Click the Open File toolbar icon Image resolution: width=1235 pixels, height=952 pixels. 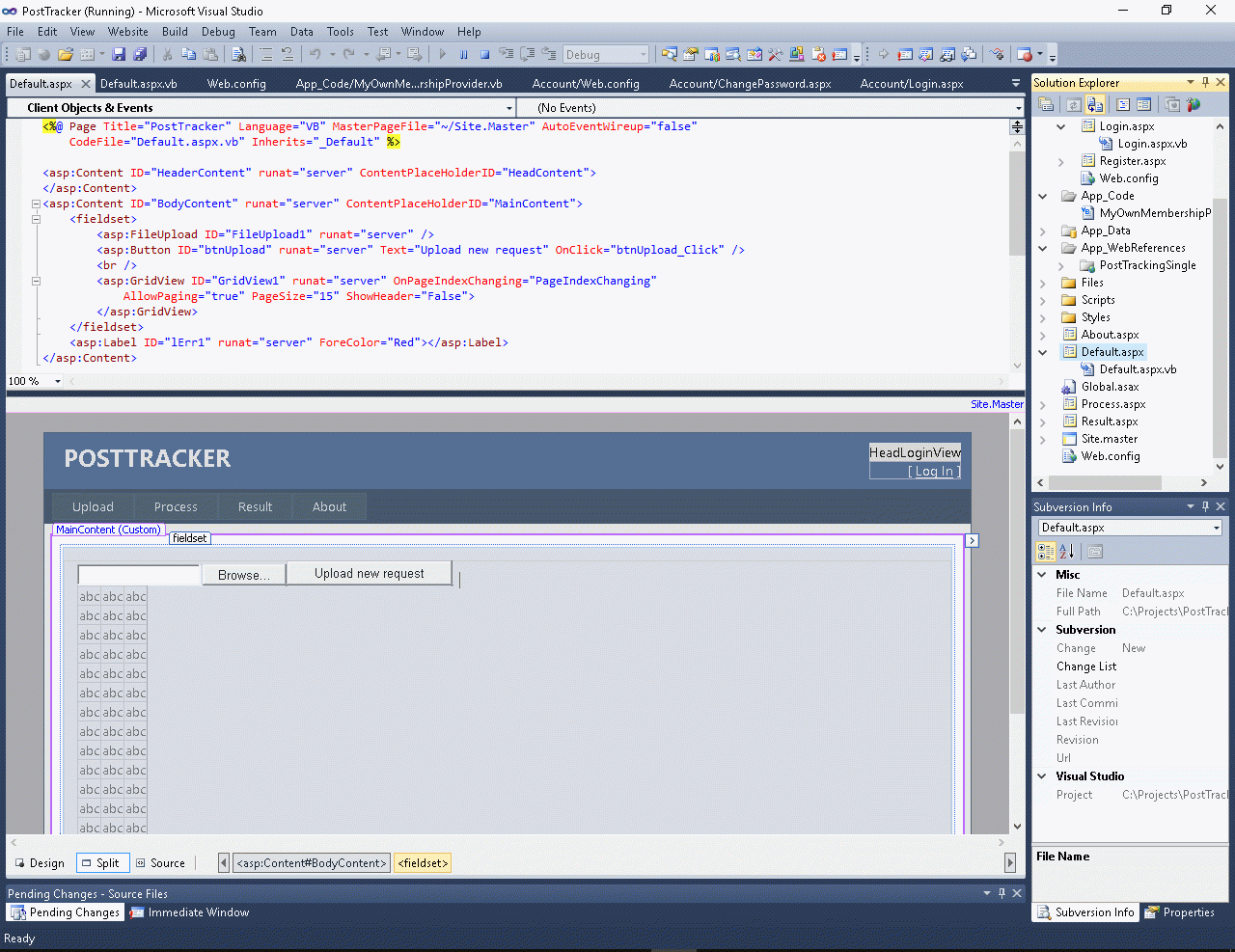66,55
